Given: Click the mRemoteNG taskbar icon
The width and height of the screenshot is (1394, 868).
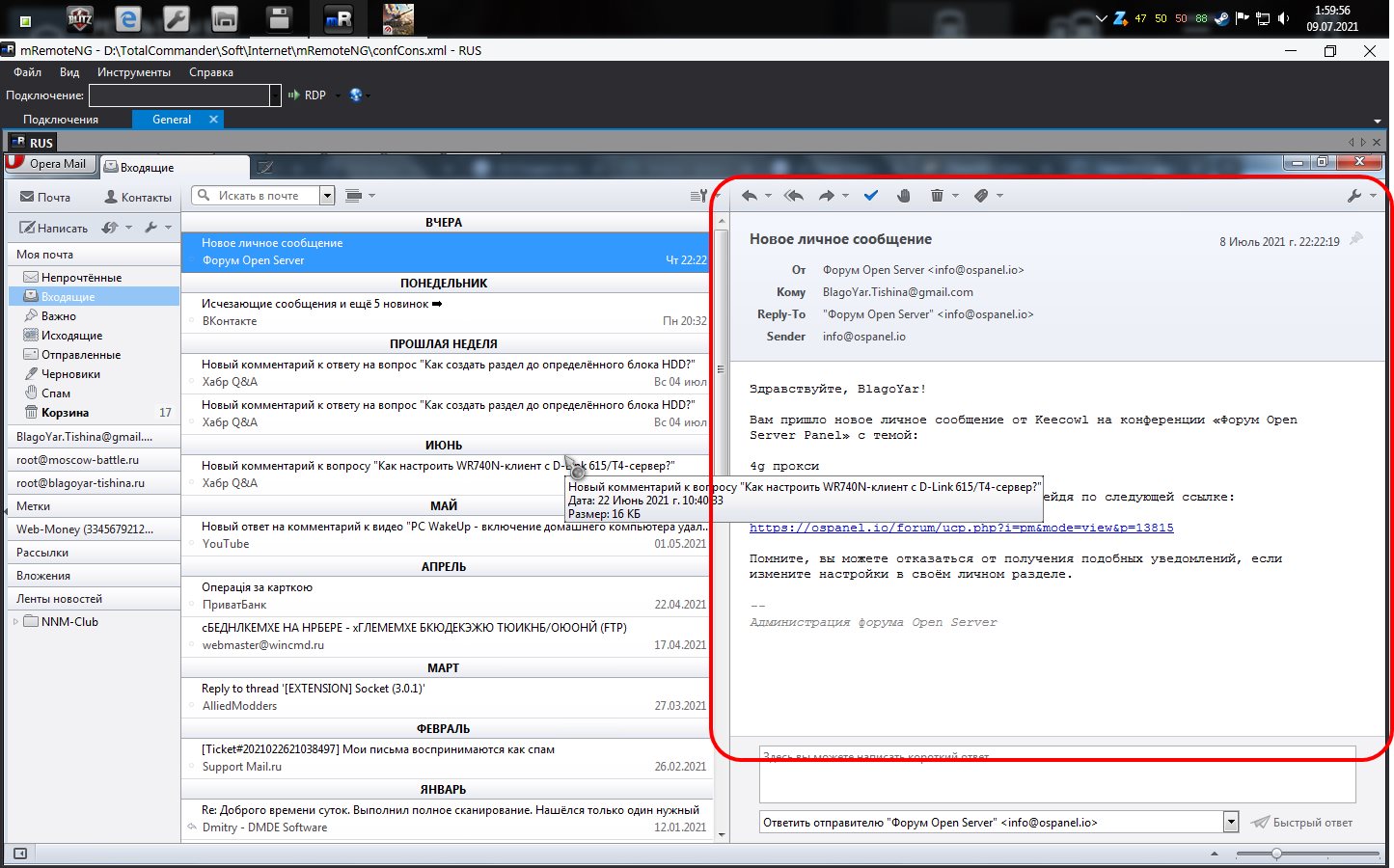Looking at the screenshot, I should click(339, 19).
